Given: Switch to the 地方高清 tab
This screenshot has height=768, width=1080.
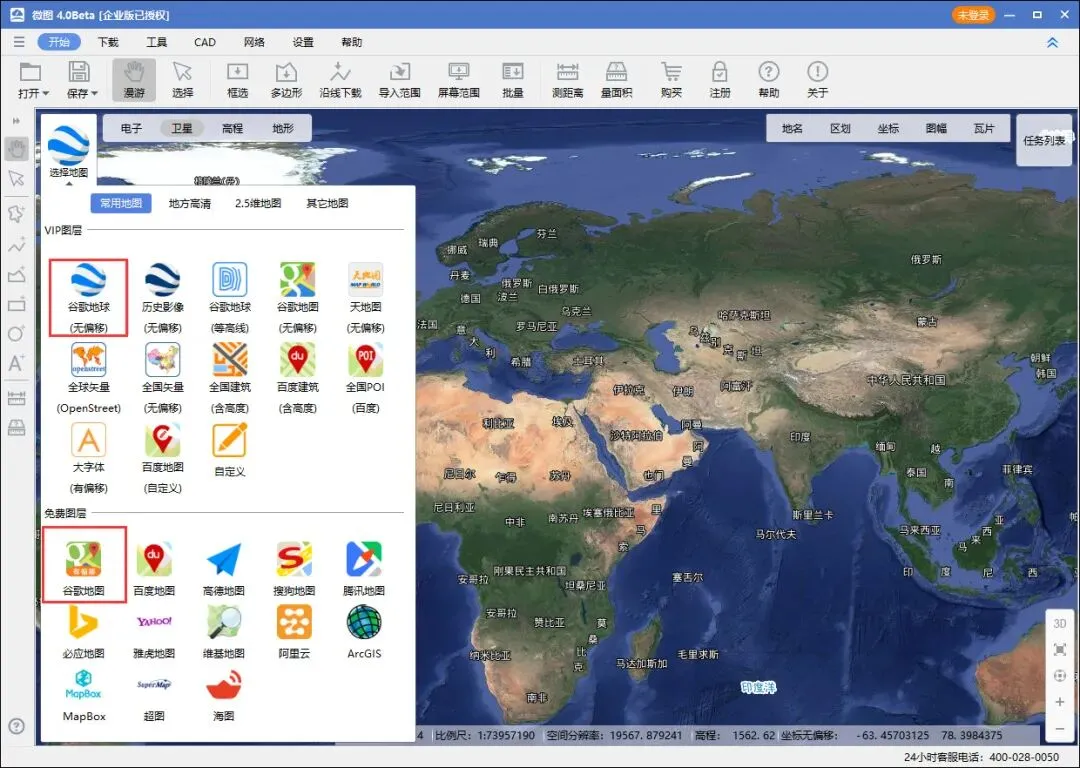Looking at the screenshot, I should pos(190,203).
